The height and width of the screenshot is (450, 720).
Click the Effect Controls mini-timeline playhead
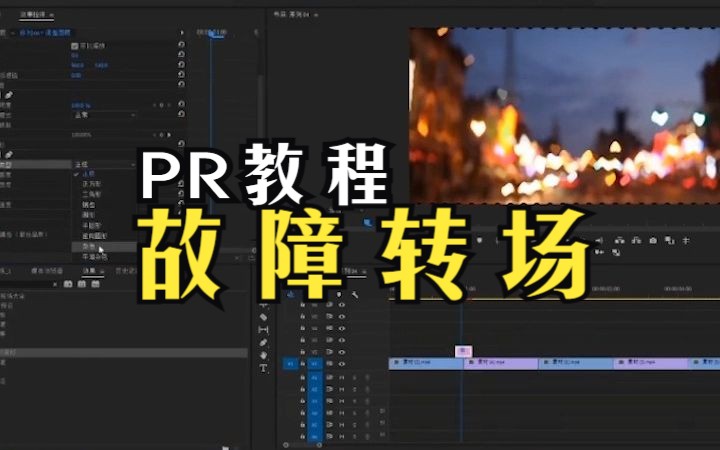click(x=211, y=33)
